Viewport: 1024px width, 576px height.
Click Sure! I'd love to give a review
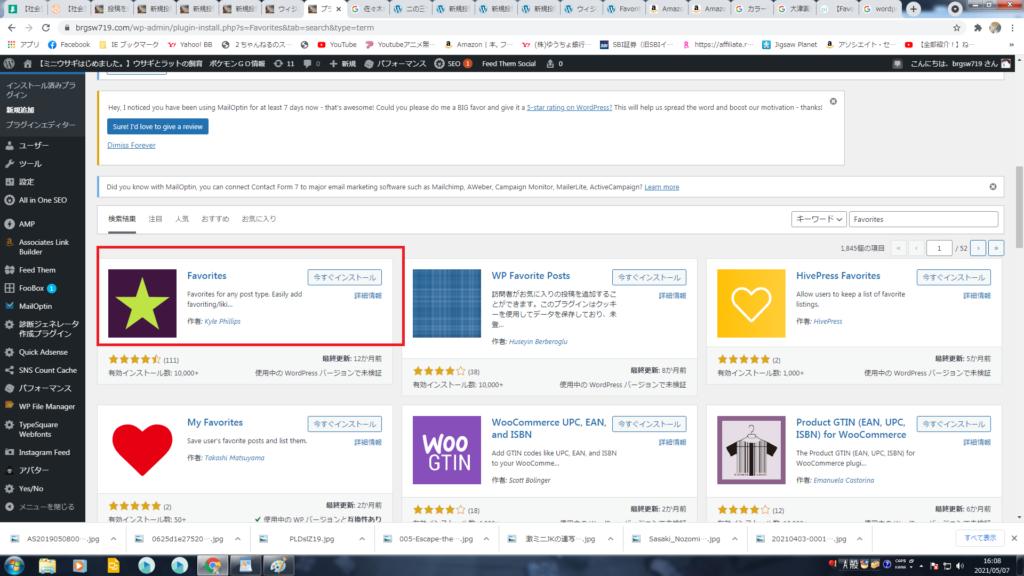click(157, 126)
